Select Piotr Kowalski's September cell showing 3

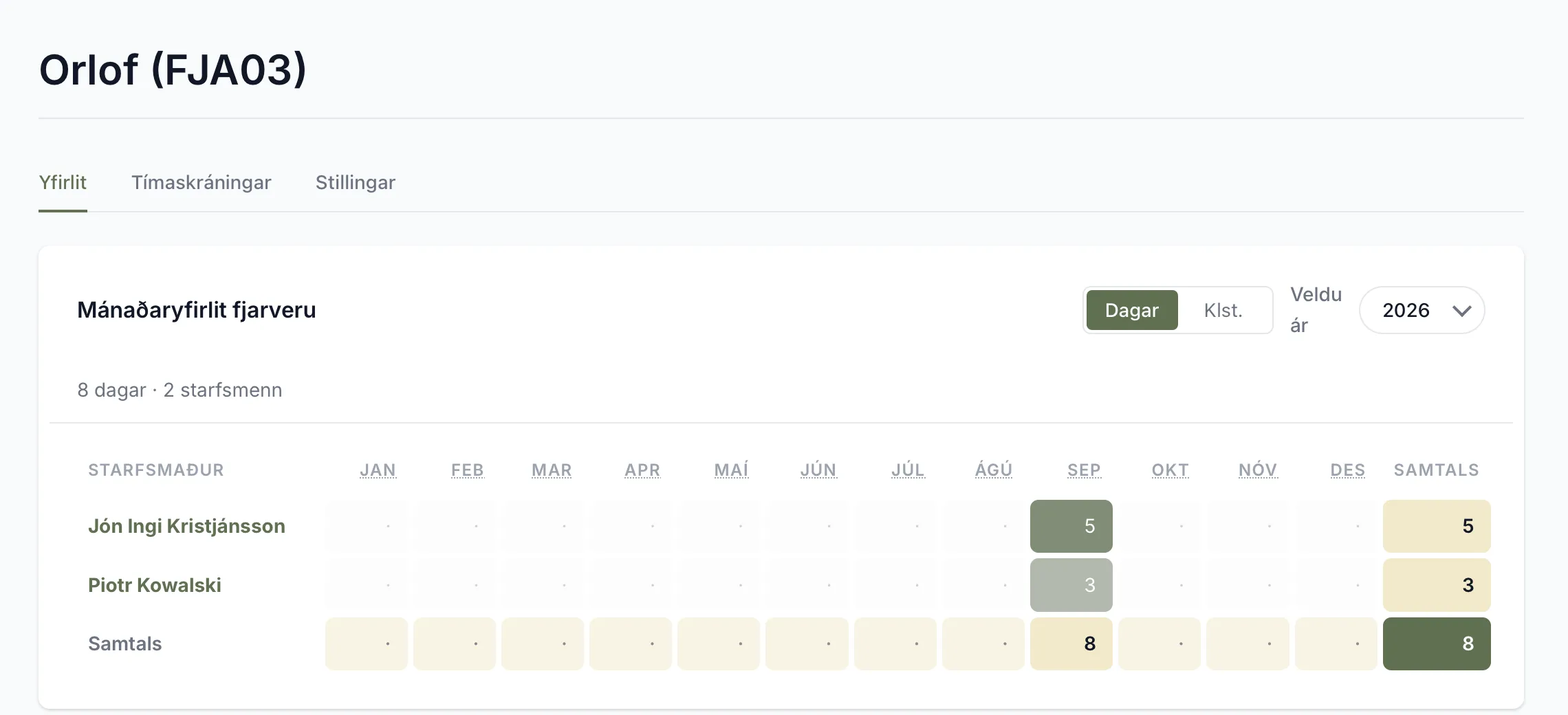pos(1071,585)
